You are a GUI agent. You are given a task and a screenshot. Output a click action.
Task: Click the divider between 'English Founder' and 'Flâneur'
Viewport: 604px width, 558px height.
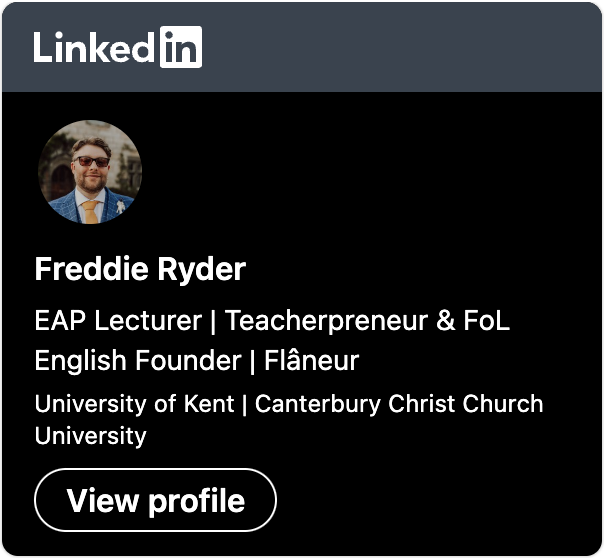point(253,361)
